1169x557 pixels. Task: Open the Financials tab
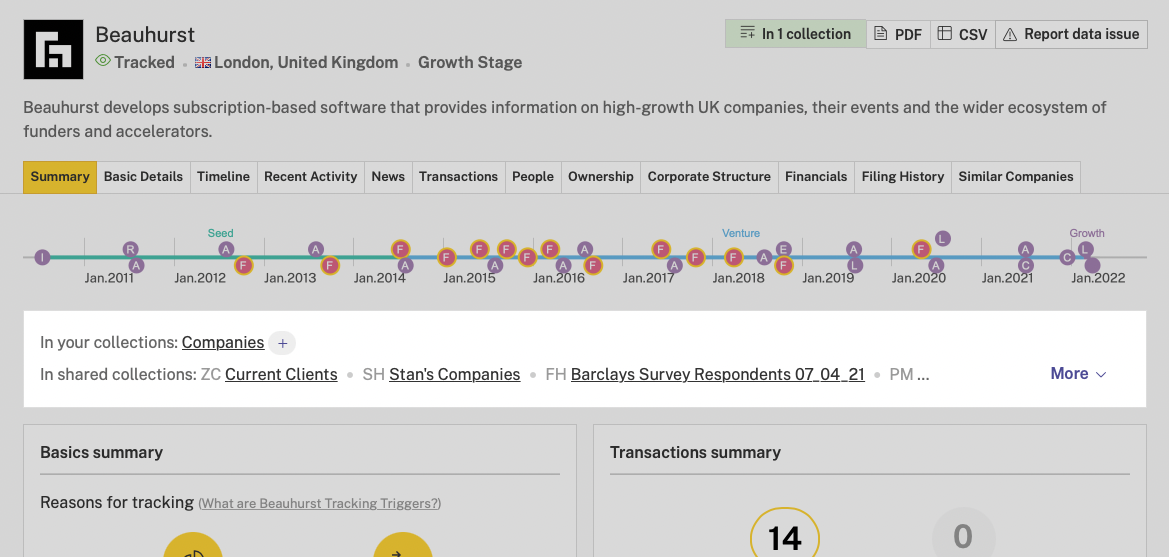pos(816,177)
